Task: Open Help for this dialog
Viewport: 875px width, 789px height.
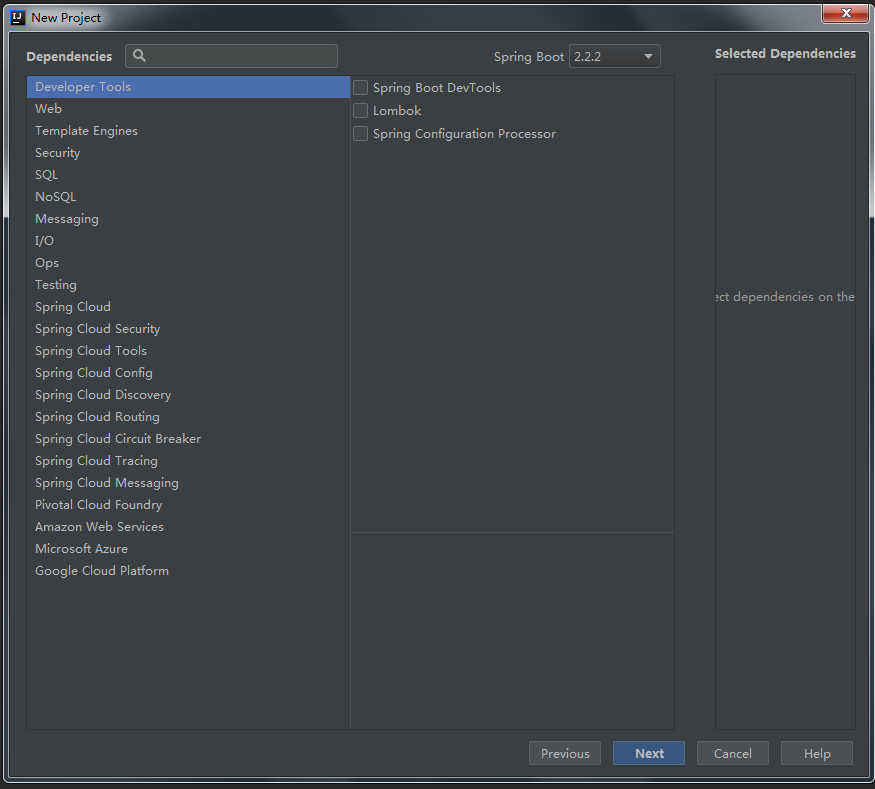Action: (817, 753)
